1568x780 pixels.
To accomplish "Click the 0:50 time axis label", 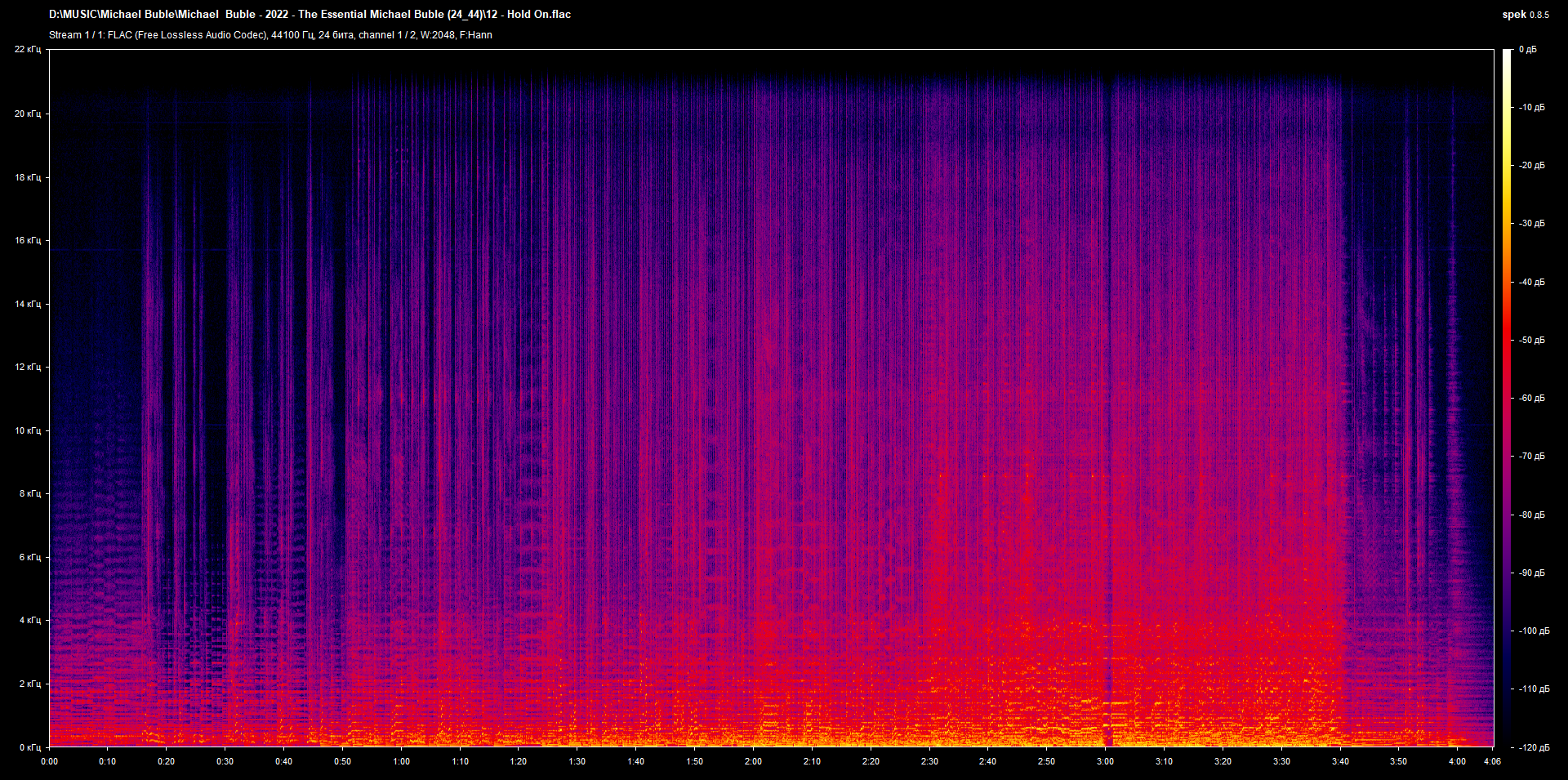I will [343, 762].
